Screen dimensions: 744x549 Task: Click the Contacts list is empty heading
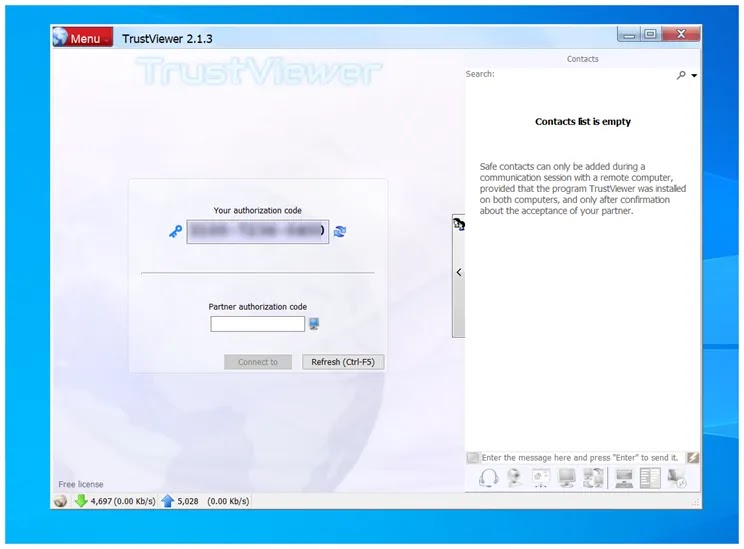pos(583,121)
